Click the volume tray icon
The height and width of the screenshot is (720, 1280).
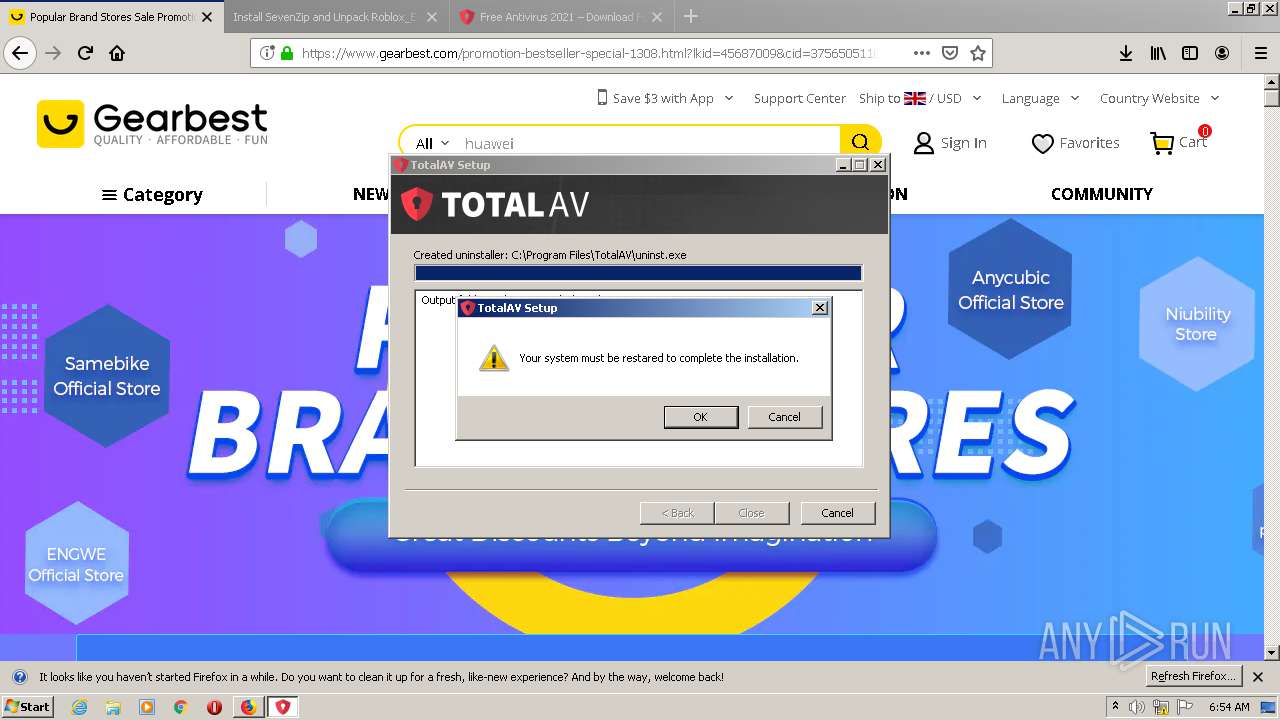coord(1137,707)
